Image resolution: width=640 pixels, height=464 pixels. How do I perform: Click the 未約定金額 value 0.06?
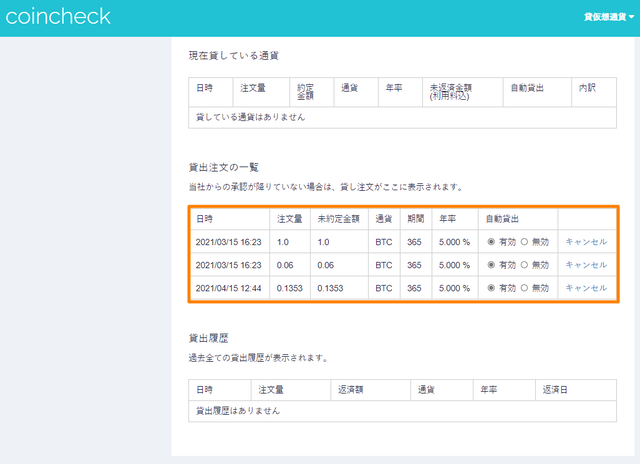325,265
